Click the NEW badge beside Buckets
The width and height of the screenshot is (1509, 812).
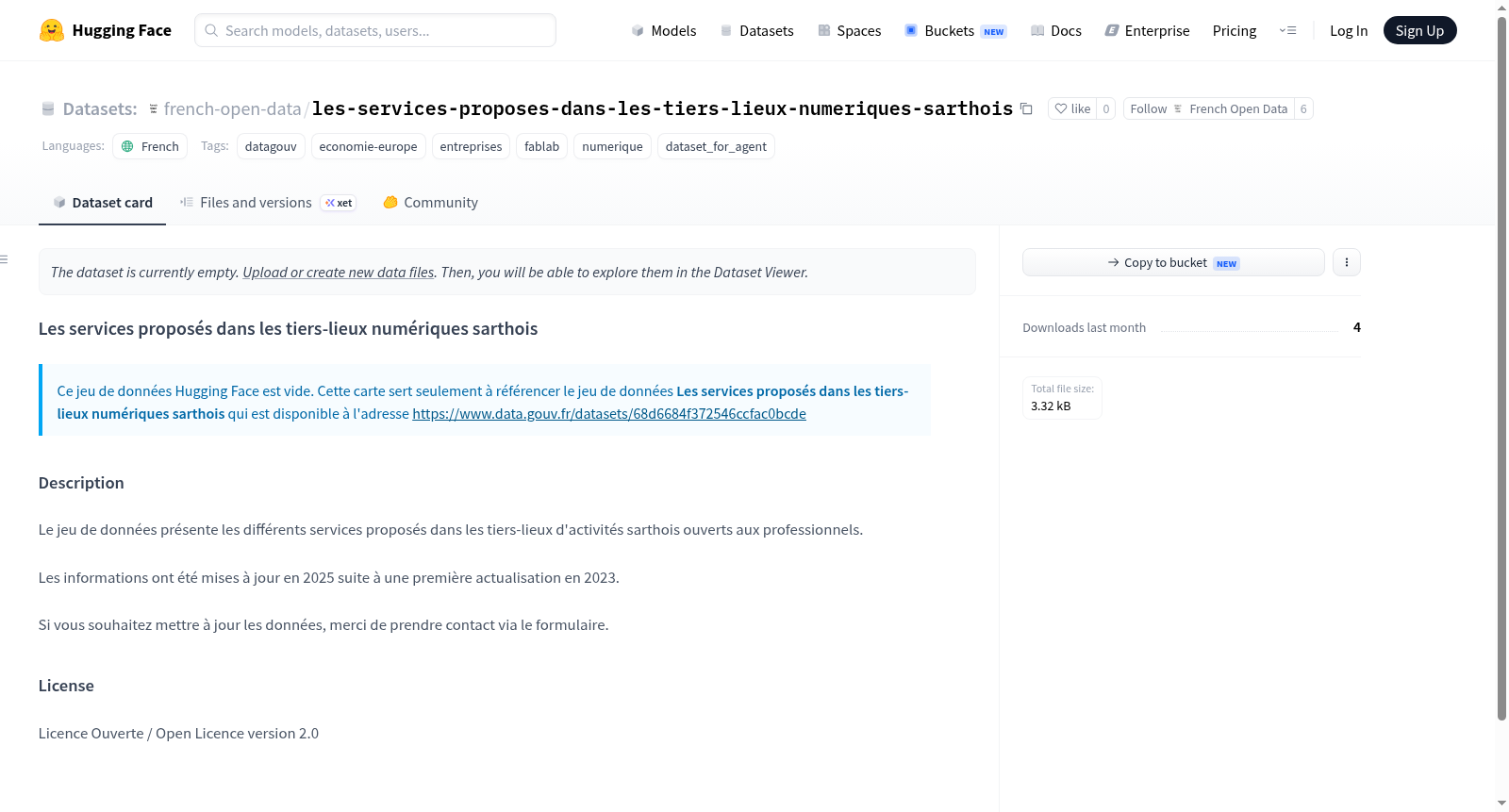[x=994, y=31]
